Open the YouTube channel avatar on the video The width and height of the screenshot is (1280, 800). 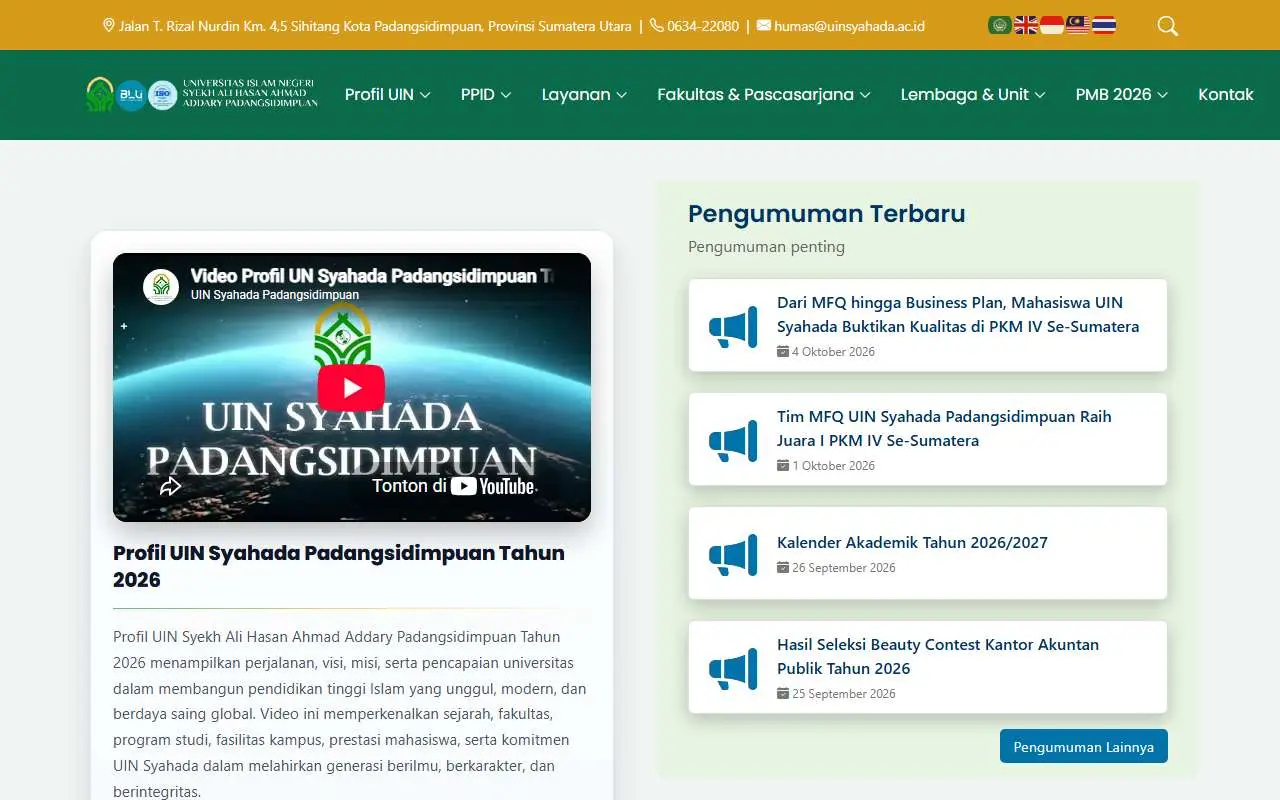[161, 286]
